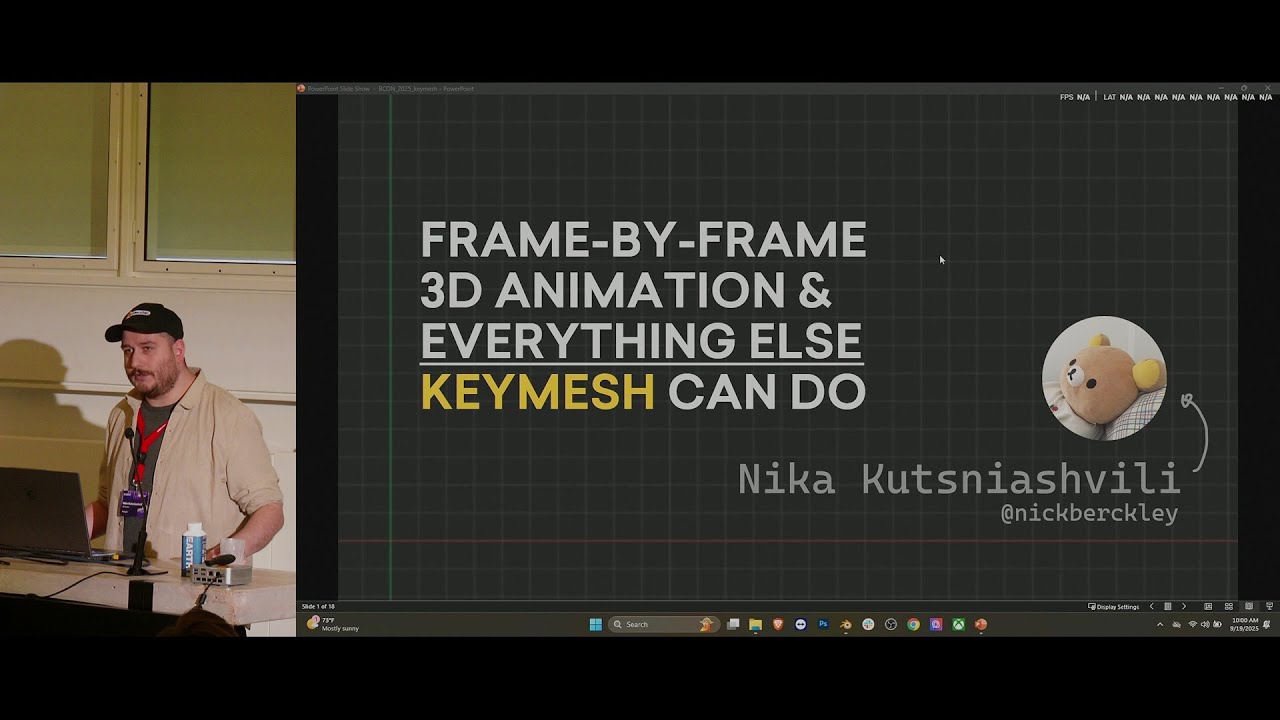Open the volume control tray icon

tap(1205, 624)
